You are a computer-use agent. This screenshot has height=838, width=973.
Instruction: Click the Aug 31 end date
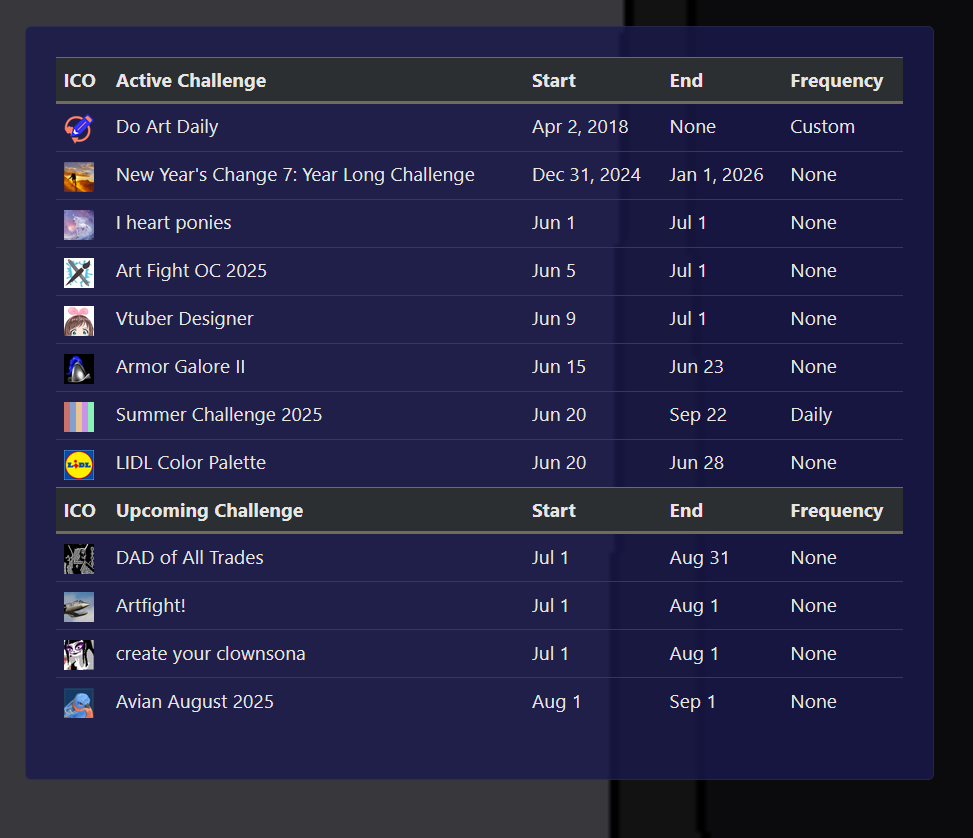(699, 557)
